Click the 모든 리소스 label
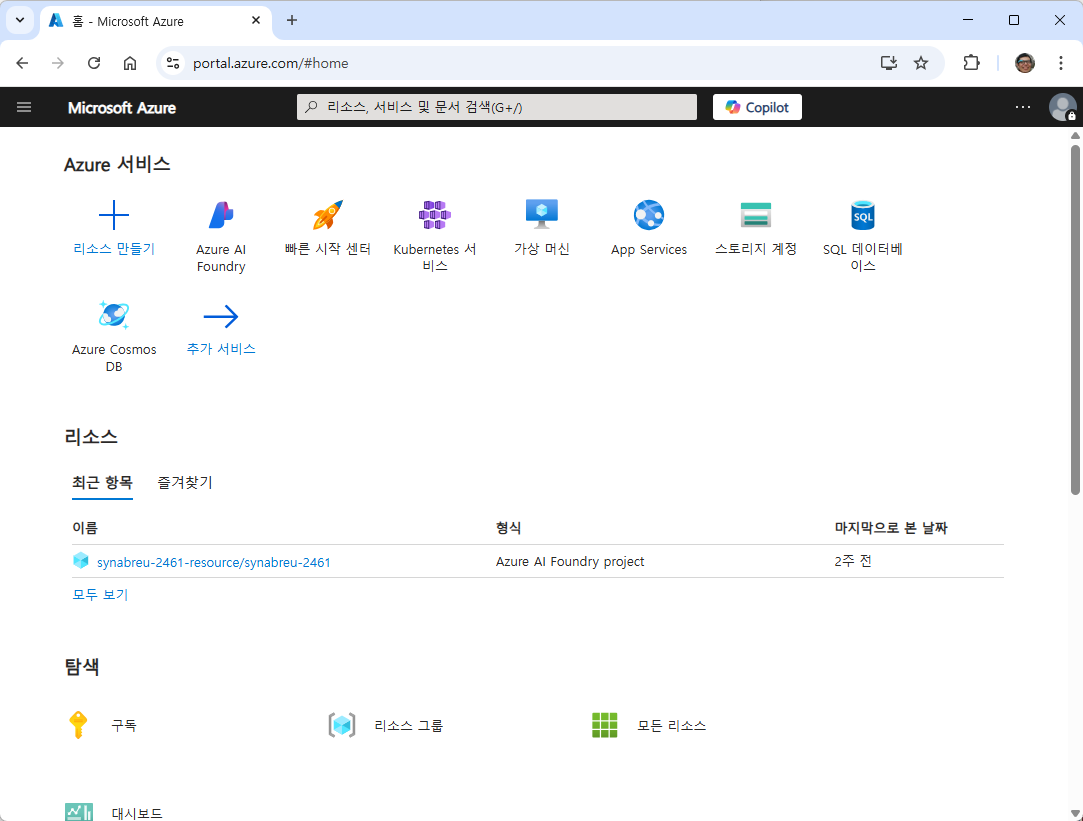The width and height of the screenshot is (1083, 821). 671,726
